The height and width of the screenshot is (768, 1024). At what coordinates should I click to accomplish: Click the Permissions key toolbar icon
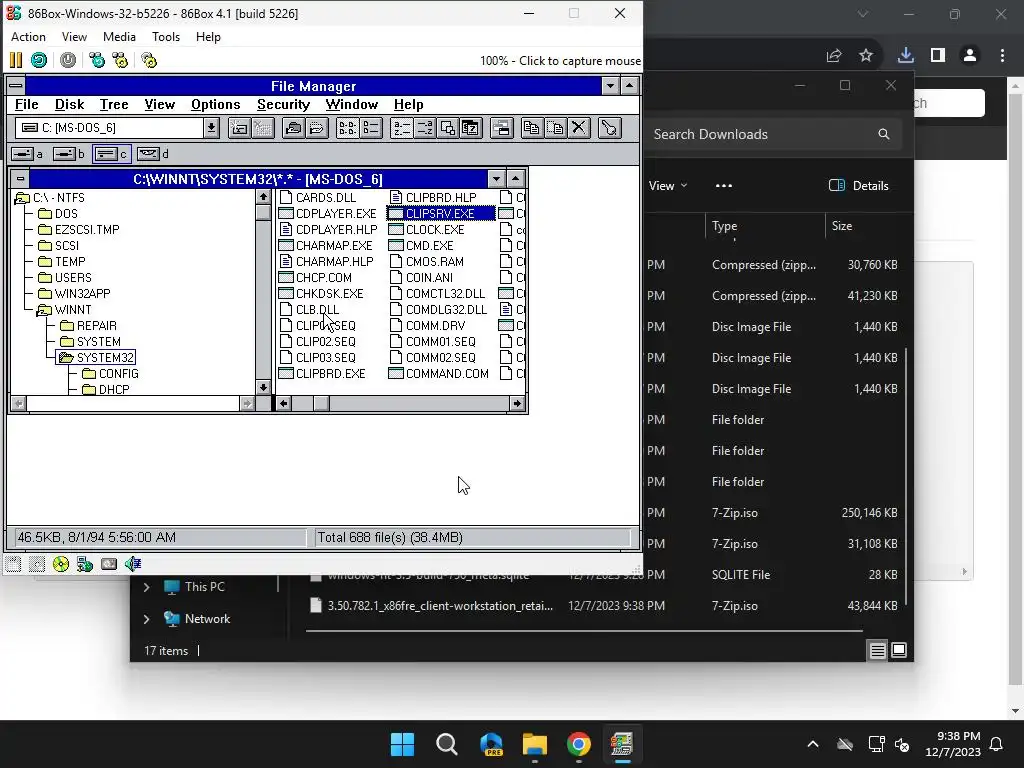tap(609, 128)
